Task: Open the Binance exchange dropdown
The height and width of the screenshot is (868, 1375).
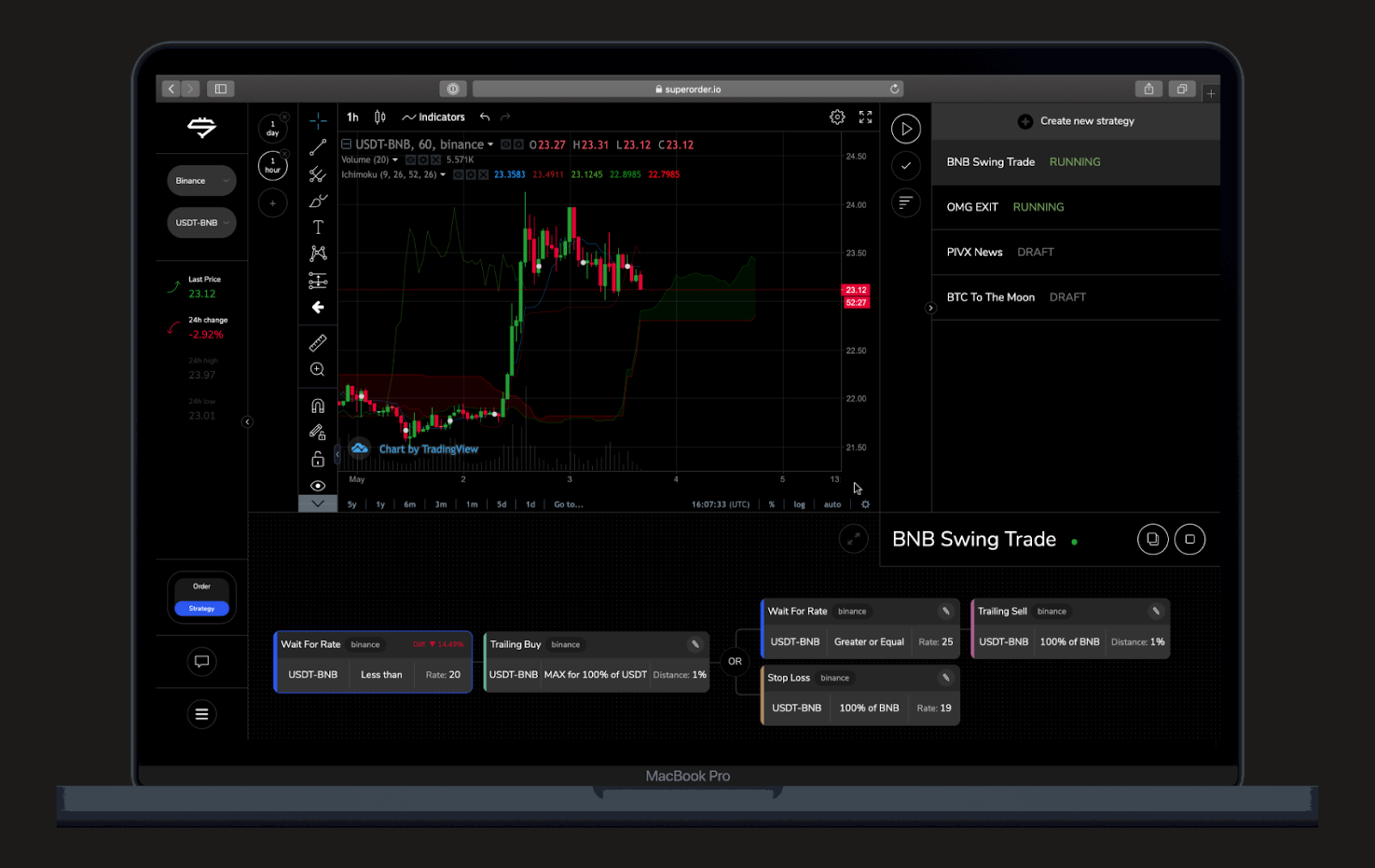Action: click(x=201, y=180)
